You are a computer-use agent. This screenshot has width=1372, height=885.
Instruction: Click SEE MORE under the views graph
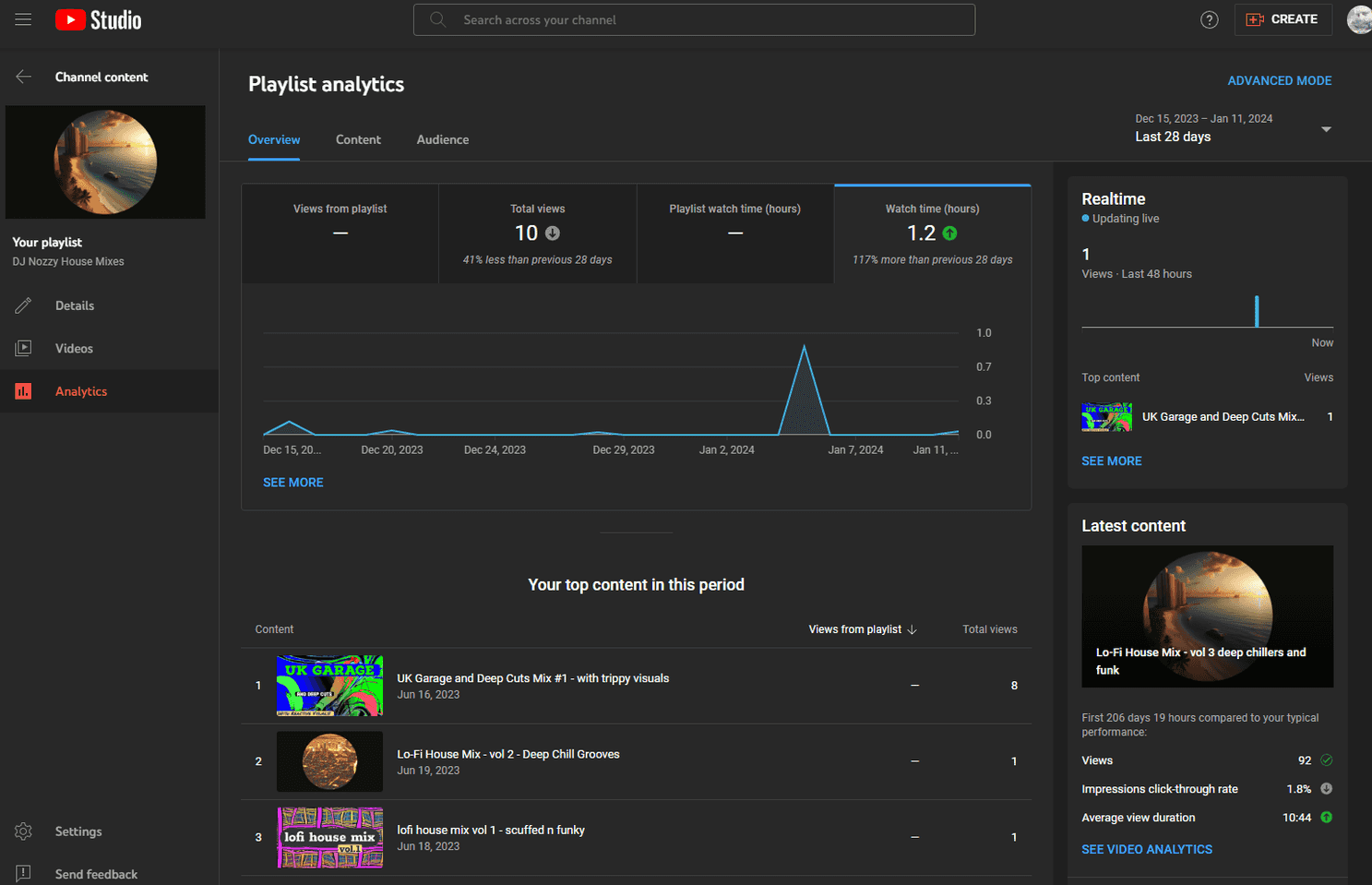[292, 482]
